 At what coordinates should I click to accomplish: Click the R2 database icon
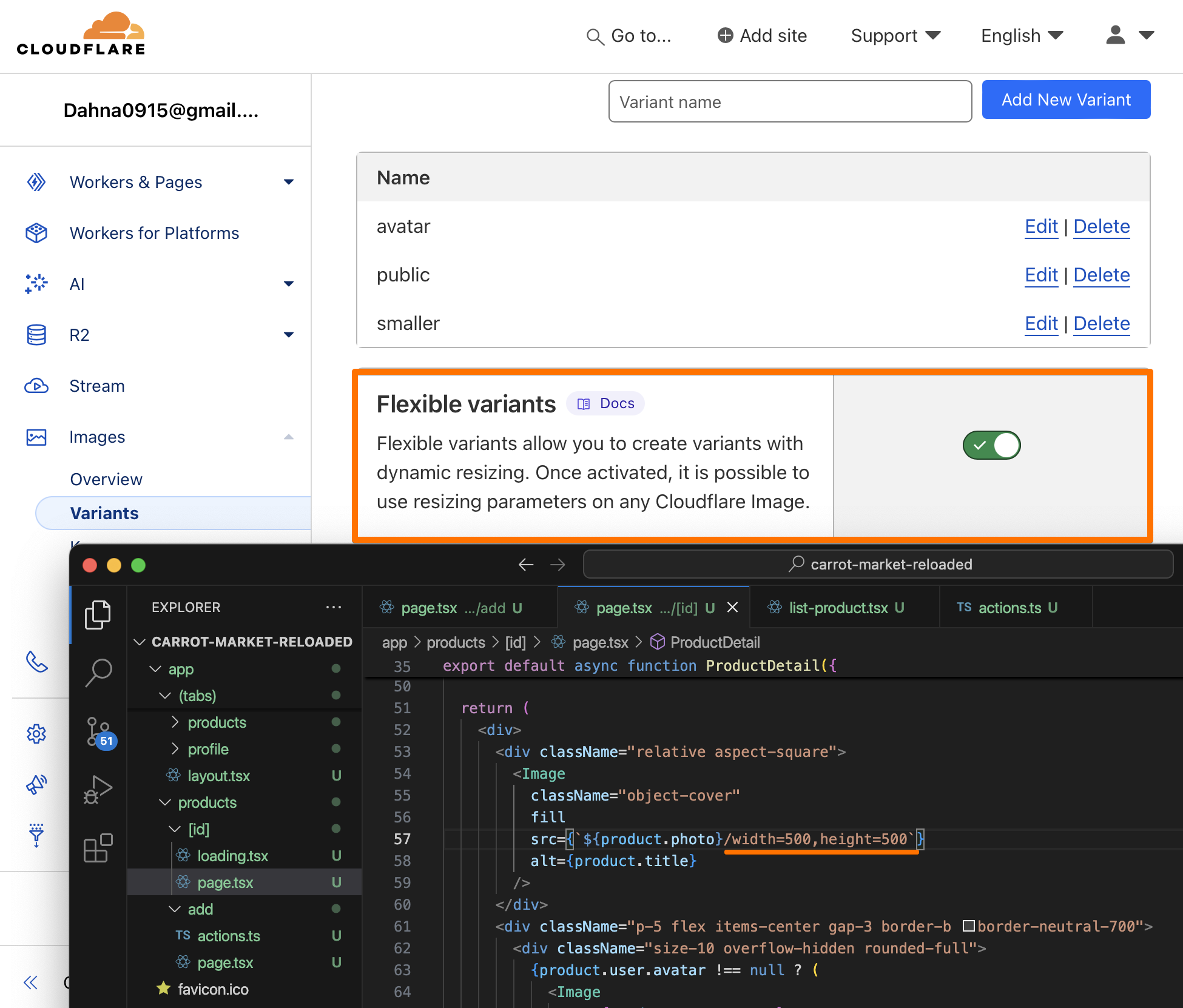[x=36, y=335]
